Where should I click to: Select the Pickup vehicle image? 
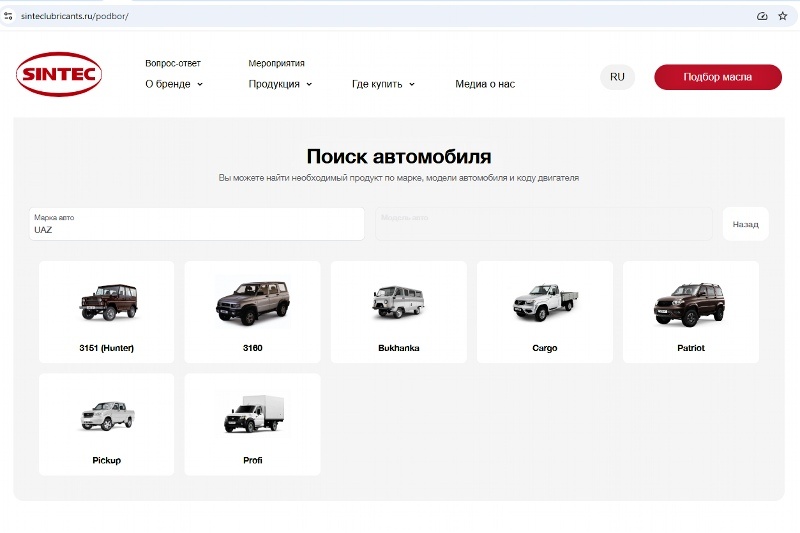108,416
